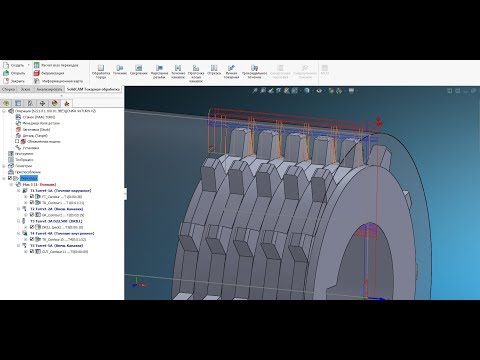Viewport: 480px width, 360px height.
Task: Toggle the Переходы operations checkbox
Action: tap(10, 178)
